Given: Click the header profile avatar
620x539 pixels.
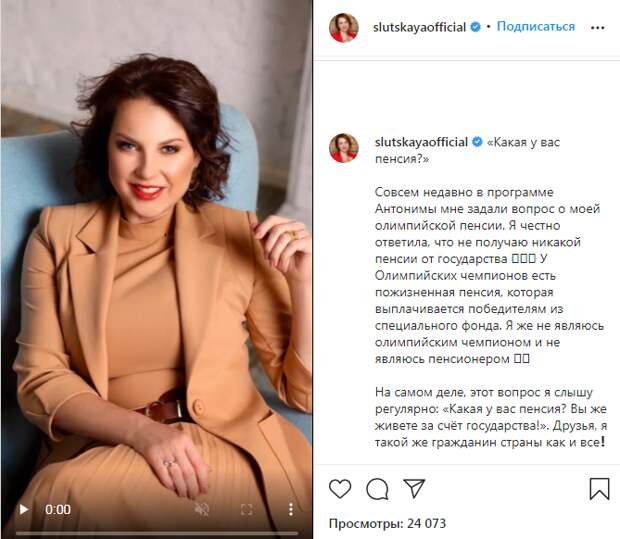Looking at the screenshot, I should coord(344,27).
